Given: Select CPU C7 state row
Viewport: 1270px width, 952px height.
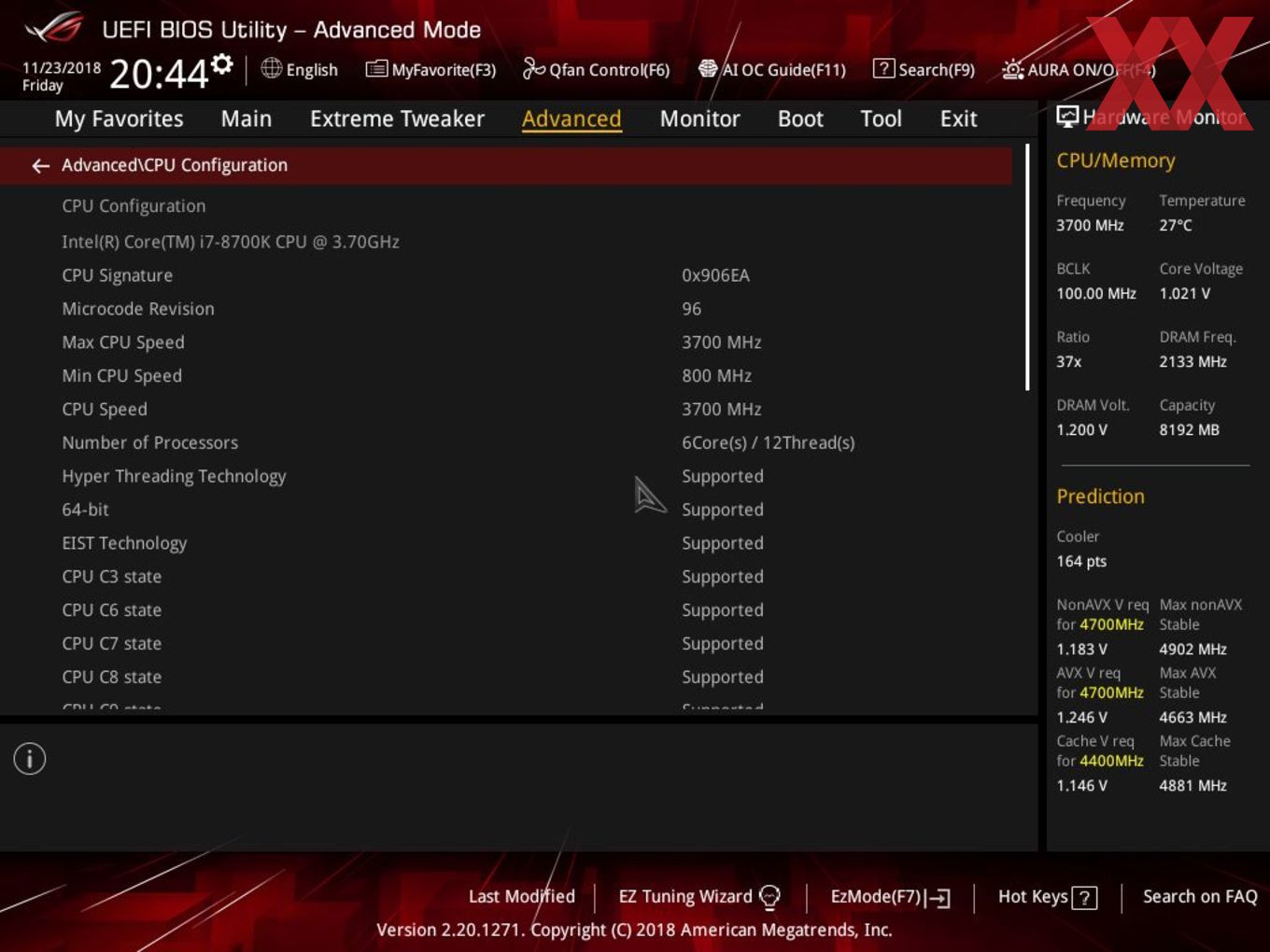Looking at the screenshot, I should (x=505, y=644).
